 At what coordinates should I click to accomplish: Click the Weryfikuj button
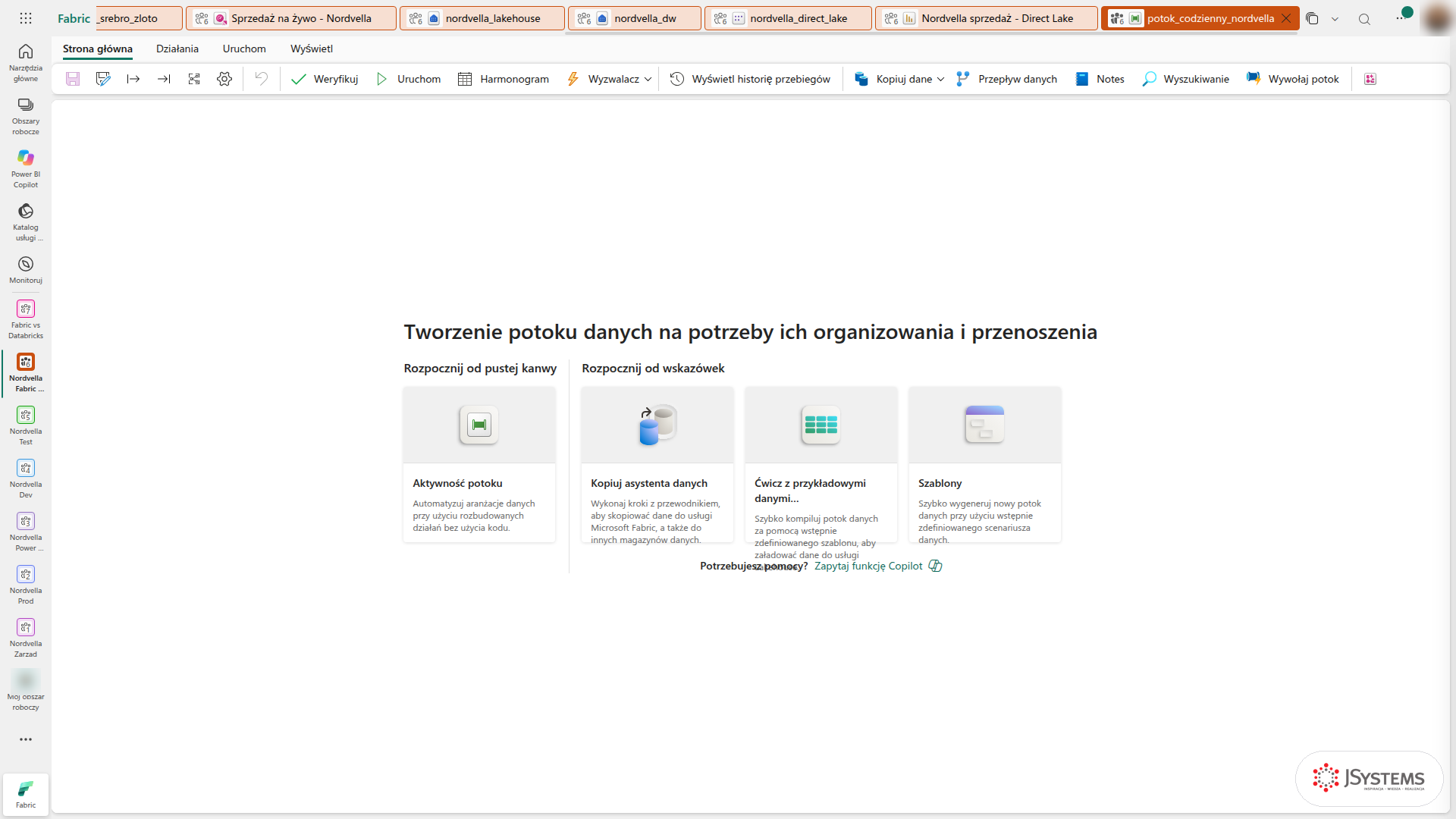coord(325,79)
